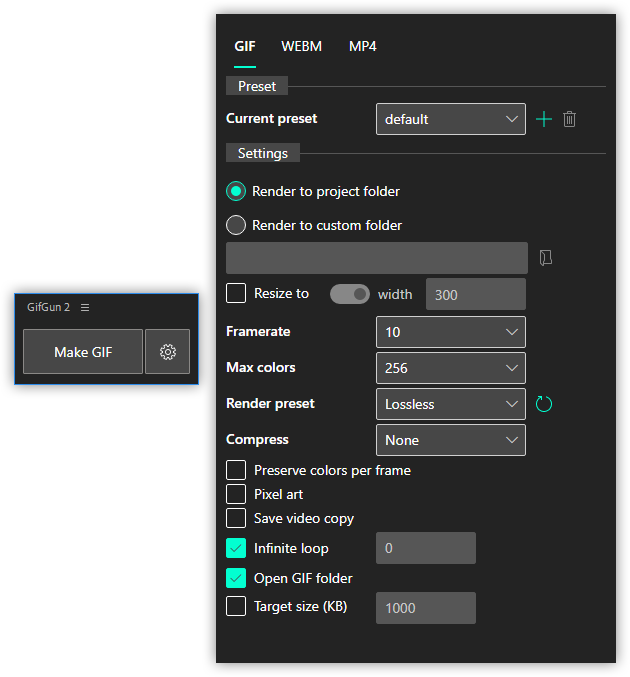Open the GifGun 2 panel hamburger menu
Viewport: 630px width, 677px height.
coord(85,307)
